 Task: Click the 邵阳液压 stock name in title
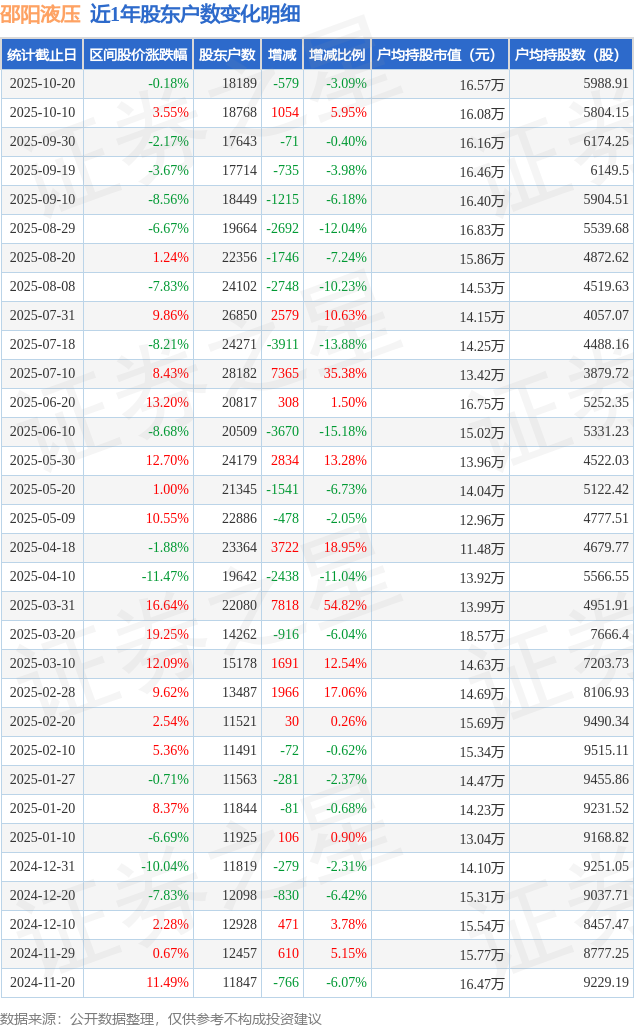tap(41, 14)
